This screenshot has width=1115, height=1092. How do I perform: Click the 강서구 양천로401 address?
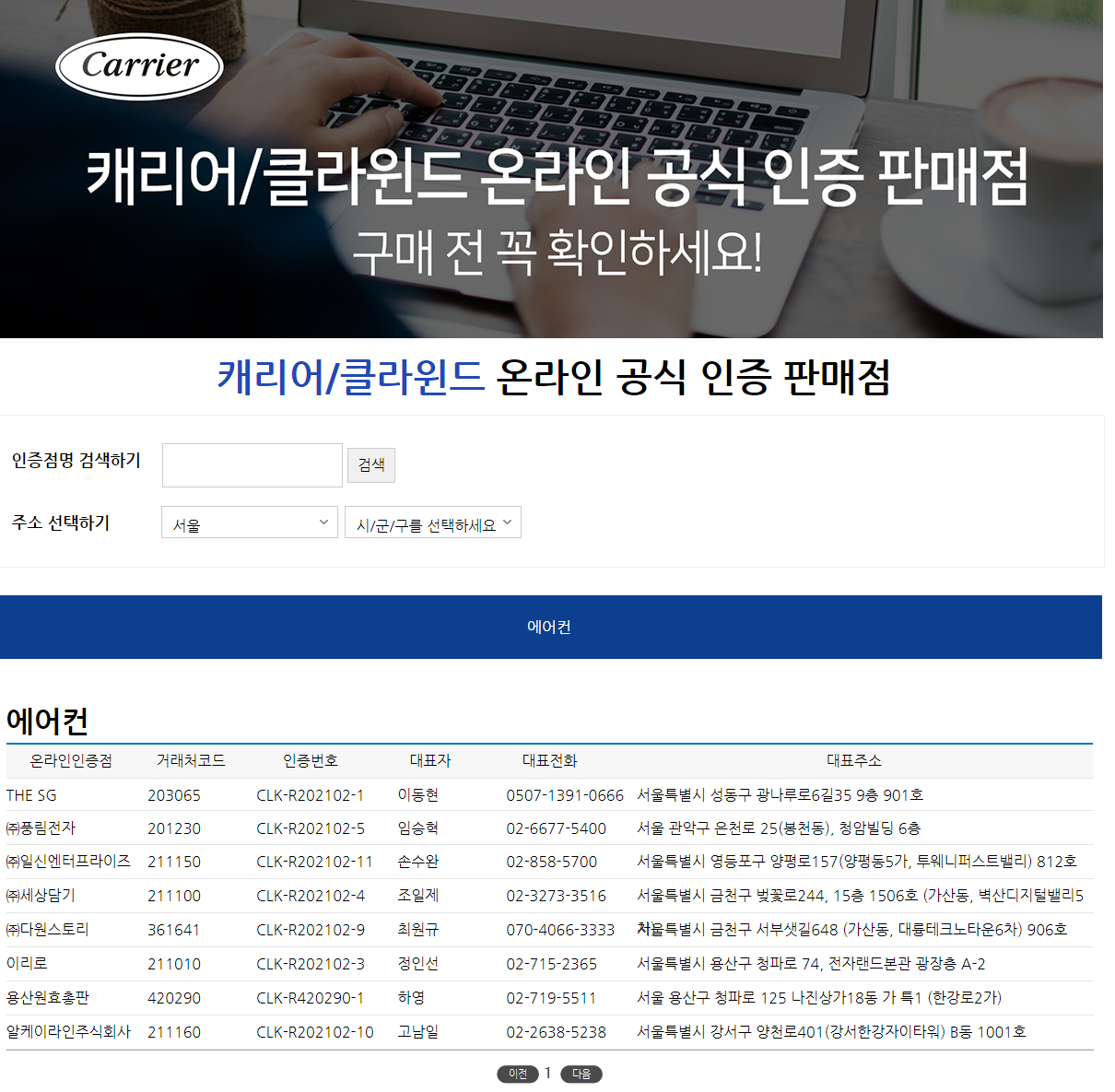[831, 1031]
